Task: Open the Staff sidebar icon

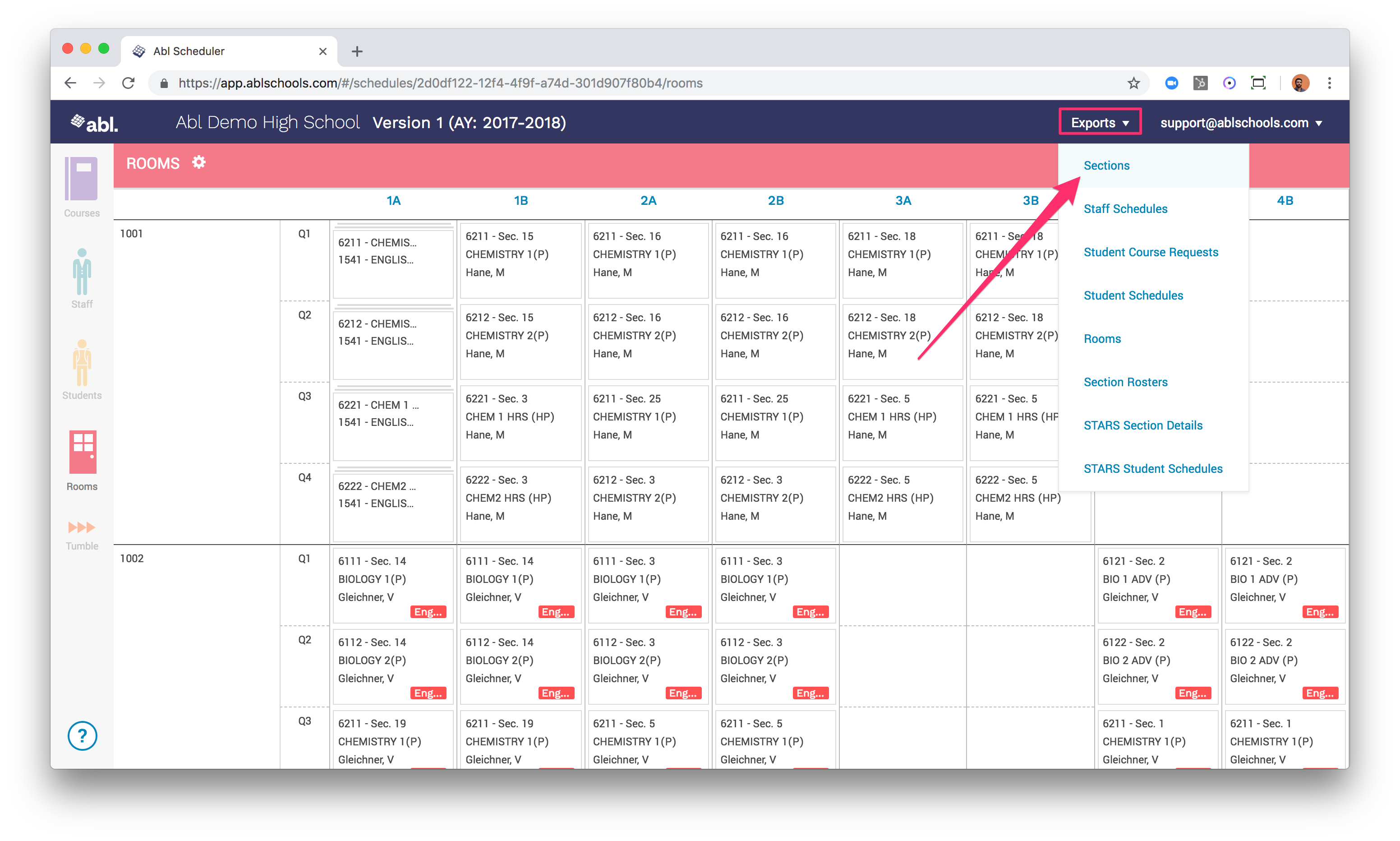Action: [x=82, y=272]
